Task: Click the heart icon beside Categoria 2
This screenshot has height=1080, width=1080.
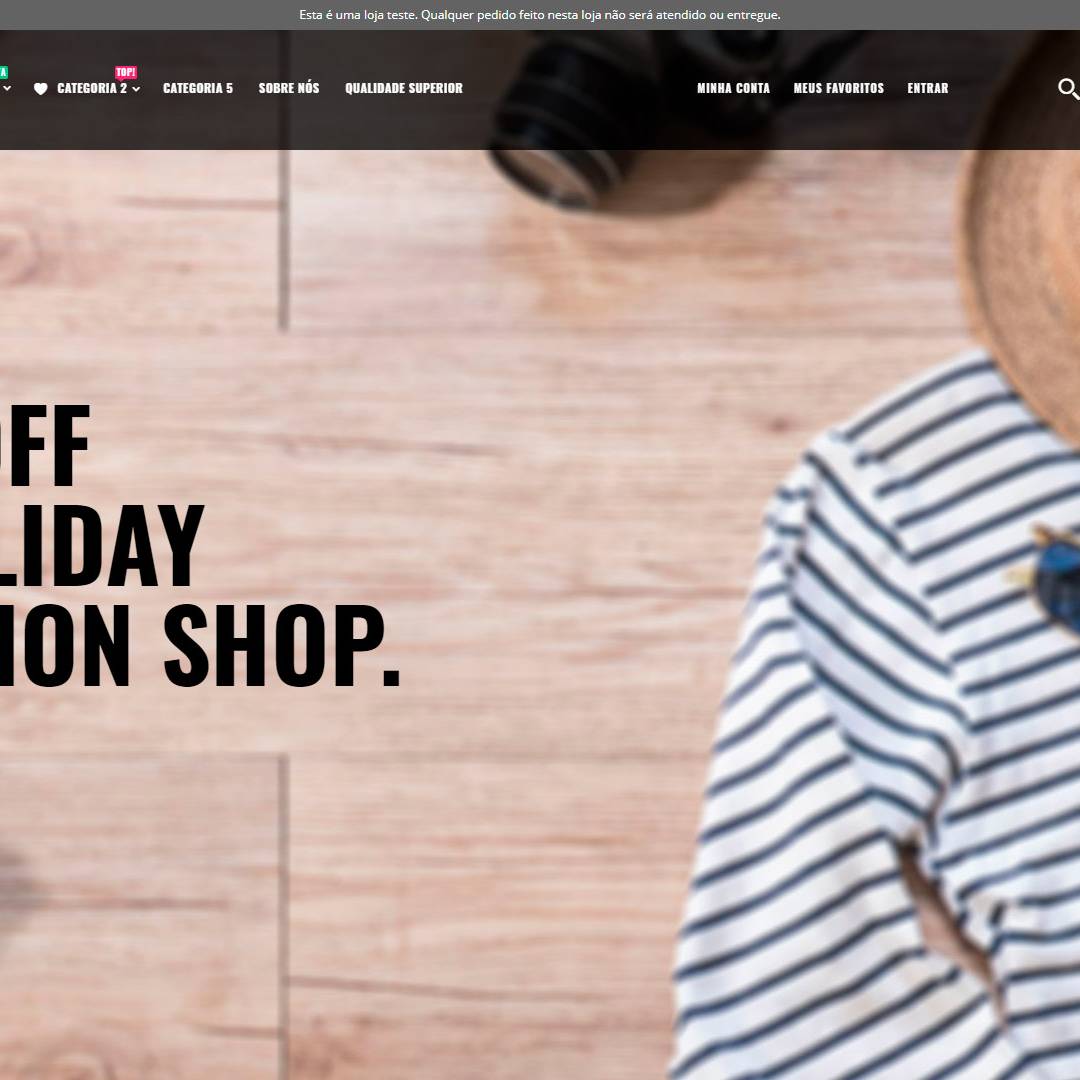Action: [x=41, y=89]
